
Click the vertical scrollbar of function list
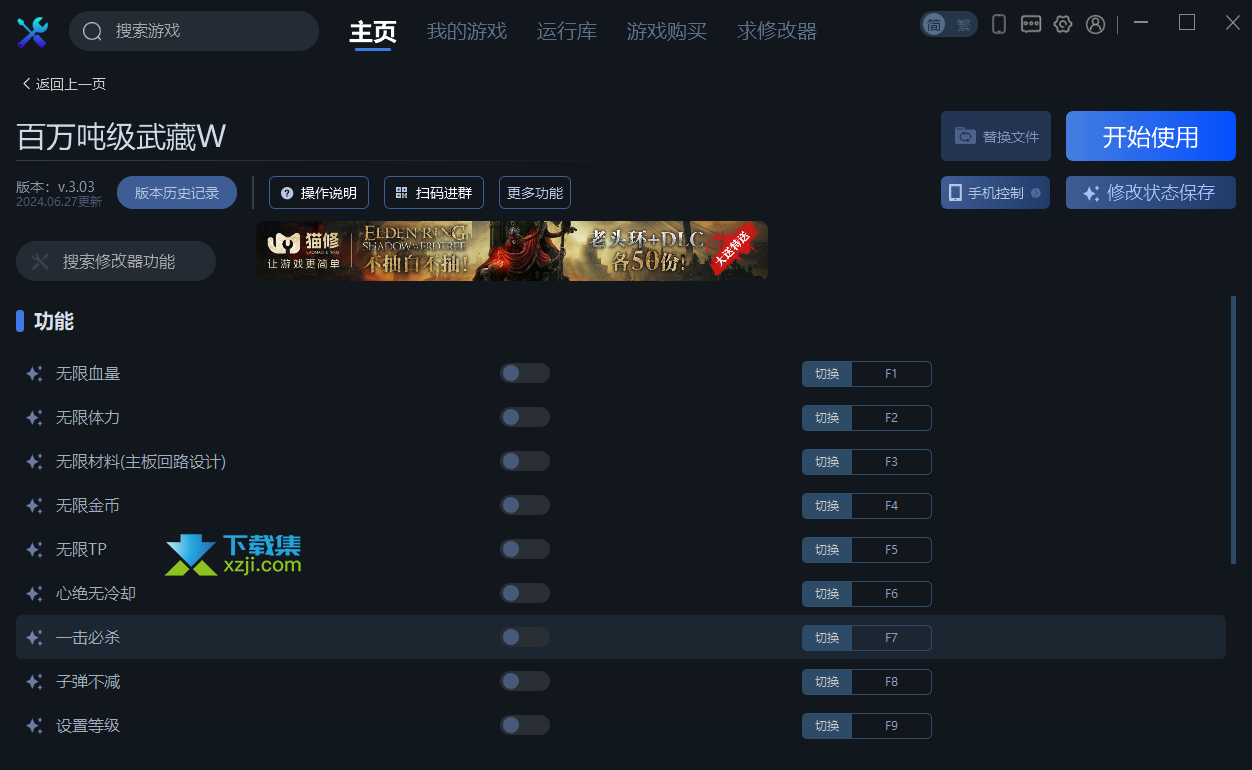click(1233, 430)
